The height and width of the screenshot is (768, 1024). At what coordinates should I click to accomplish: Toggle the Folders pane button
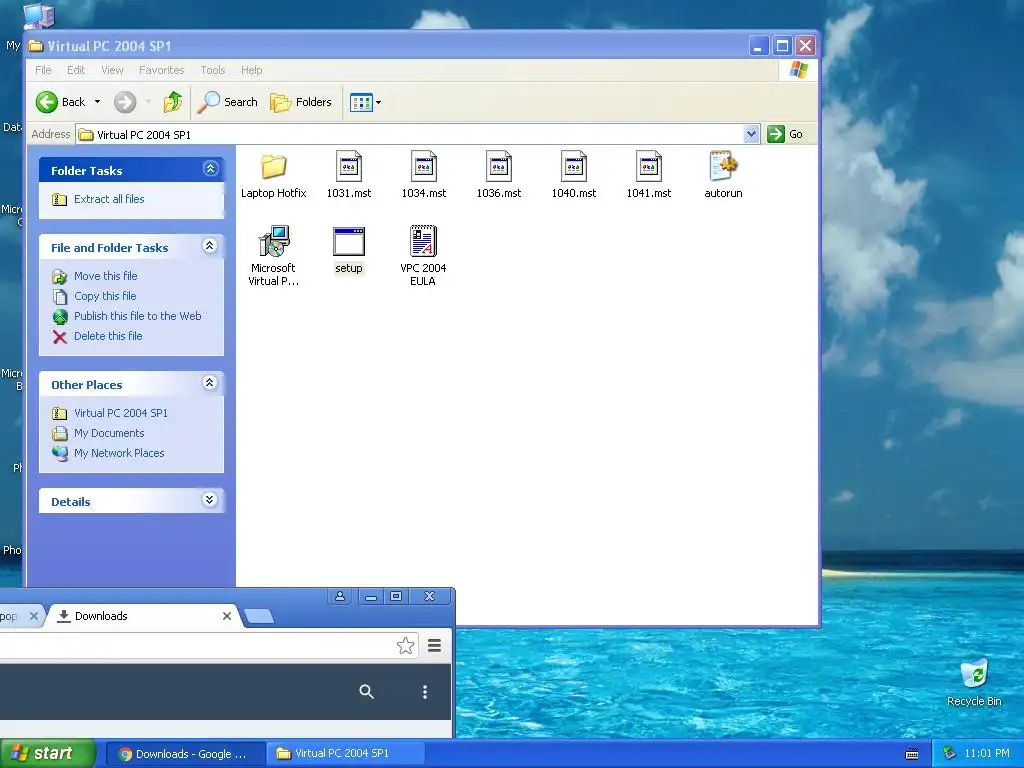[x=301, y=102]
